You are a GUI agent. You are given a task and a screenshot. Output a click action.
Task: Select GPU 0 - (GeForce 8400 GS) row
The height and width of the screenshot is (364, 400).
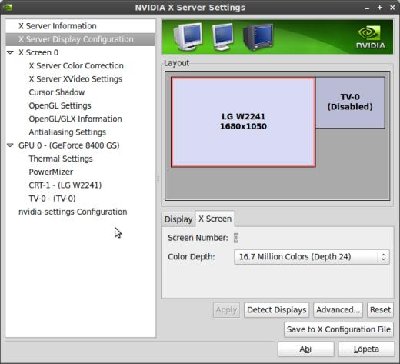pos(69,146)
